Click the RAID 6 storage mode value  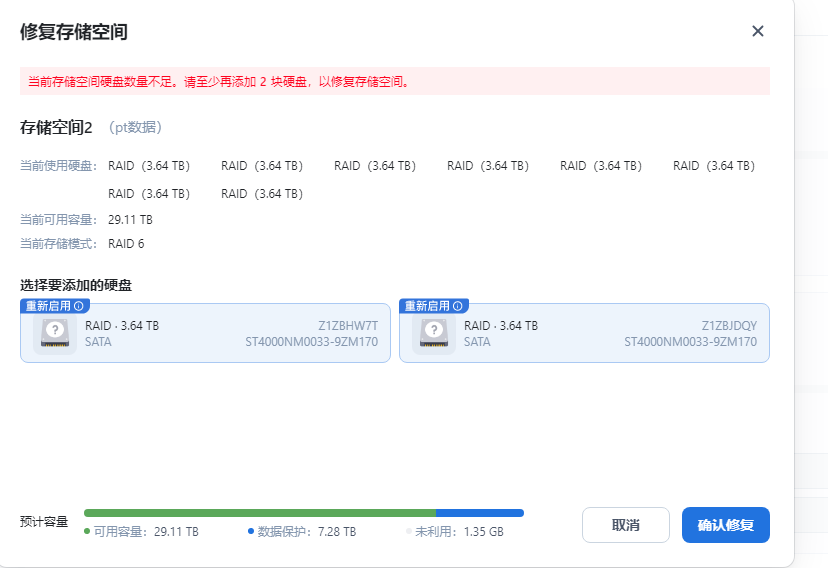click(x=126, y=244)
